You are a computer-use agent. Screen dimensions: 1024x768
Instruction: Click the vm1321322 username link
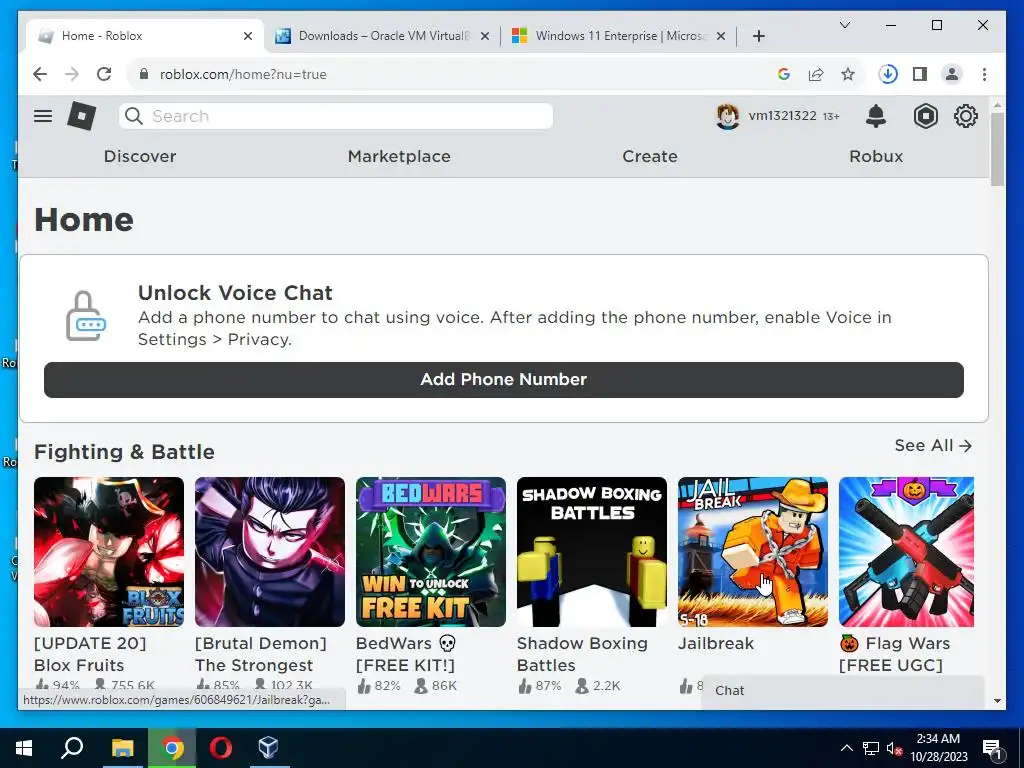point(782,116)
